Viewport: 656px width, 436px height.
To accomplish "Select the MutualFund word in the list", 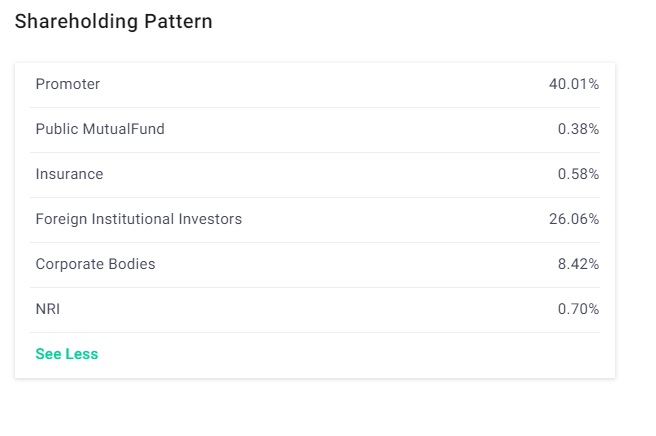I will coord(123,129).
